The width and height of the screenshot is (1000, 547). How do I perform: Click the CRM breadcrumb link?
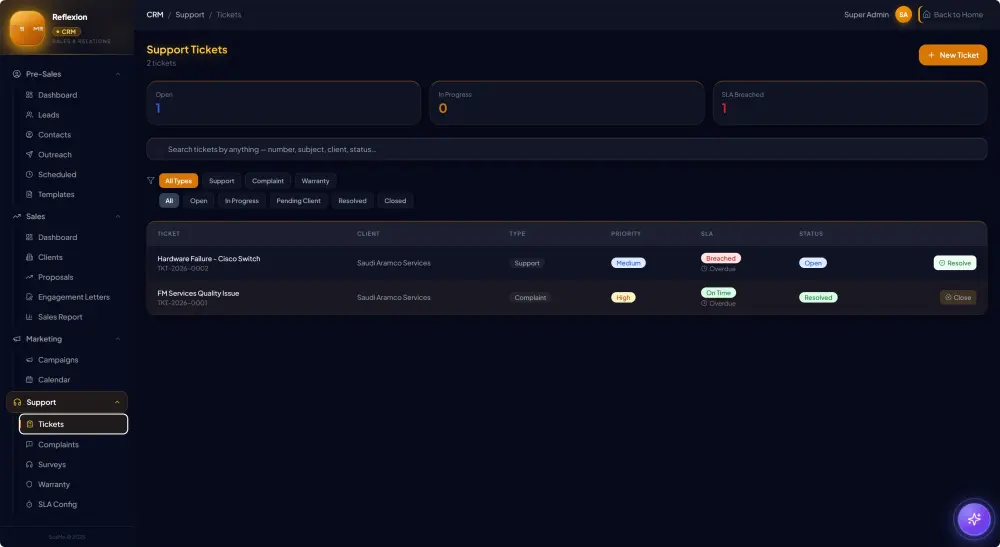155,15
